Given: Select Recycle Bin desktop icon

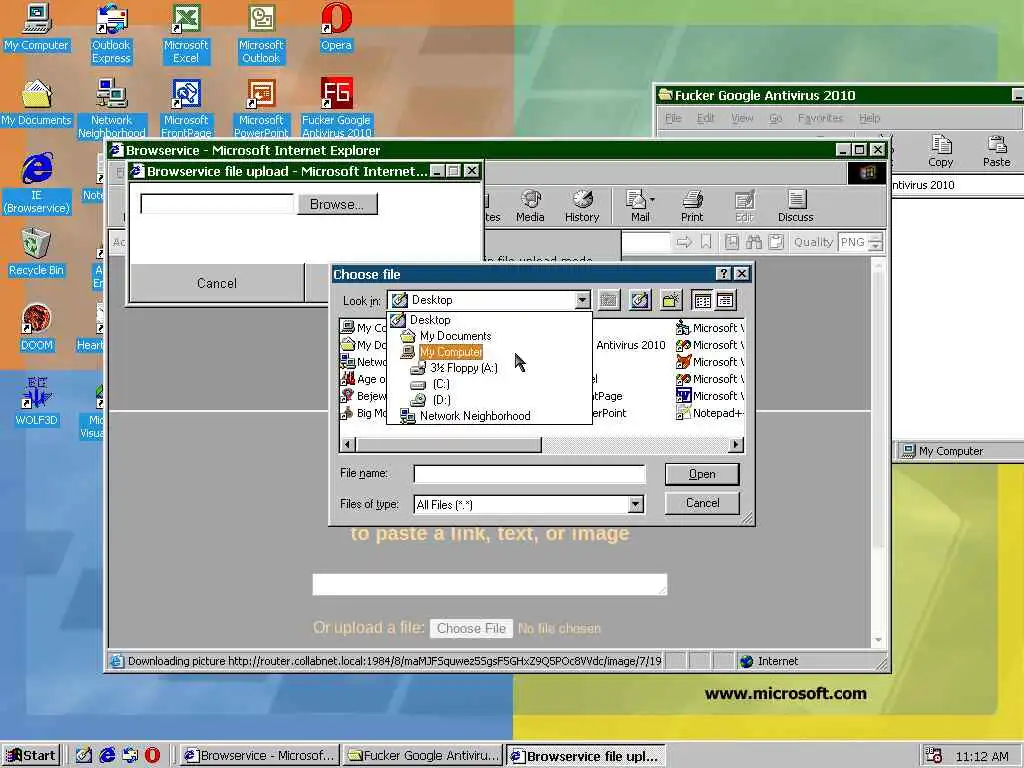Looking at the screenshot, I should 36,252.
